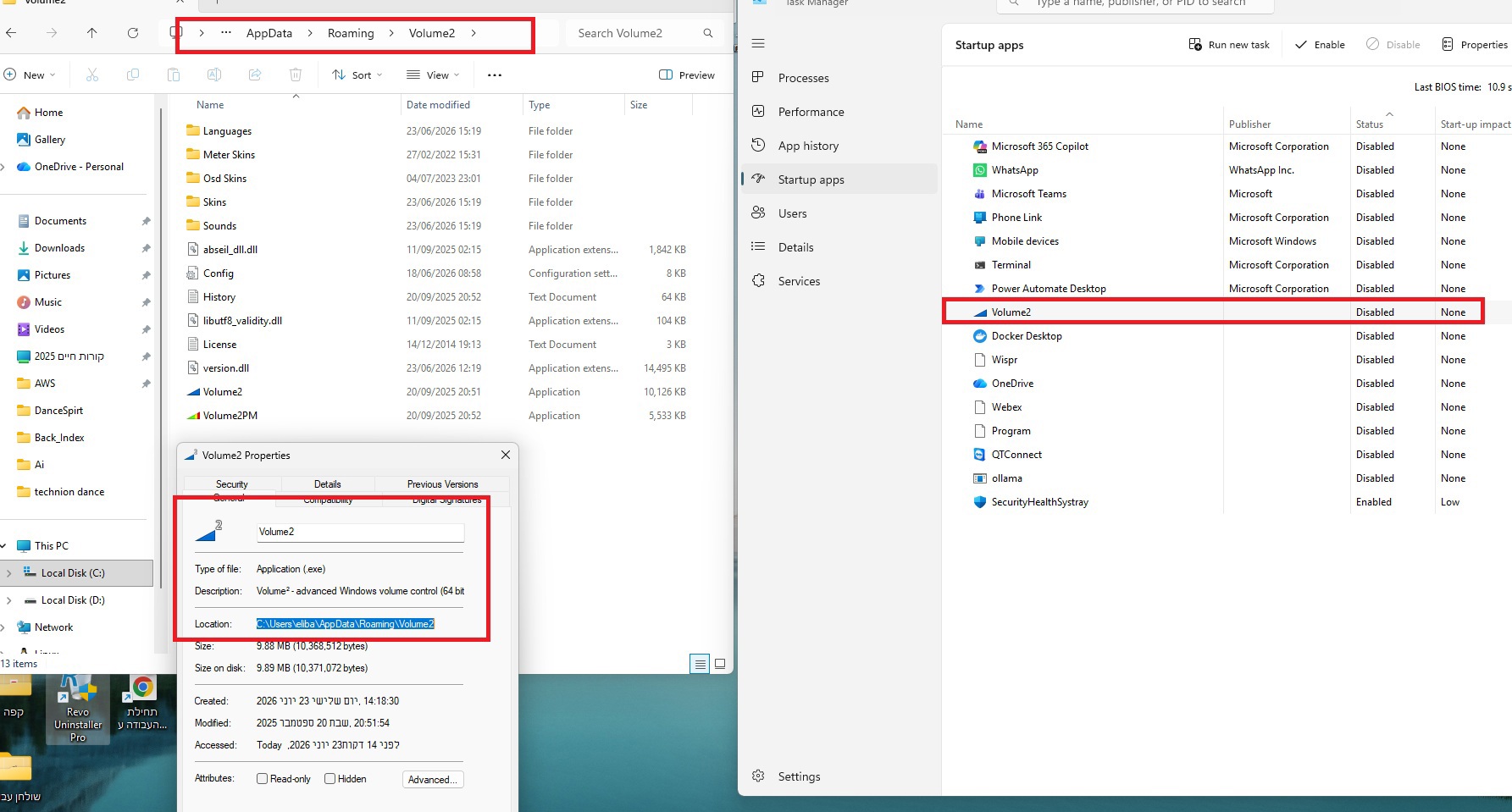Viewport: 1512px width, 812px height.
Task: Click the Search Volume2 box
Action: (x=644, y=33)
